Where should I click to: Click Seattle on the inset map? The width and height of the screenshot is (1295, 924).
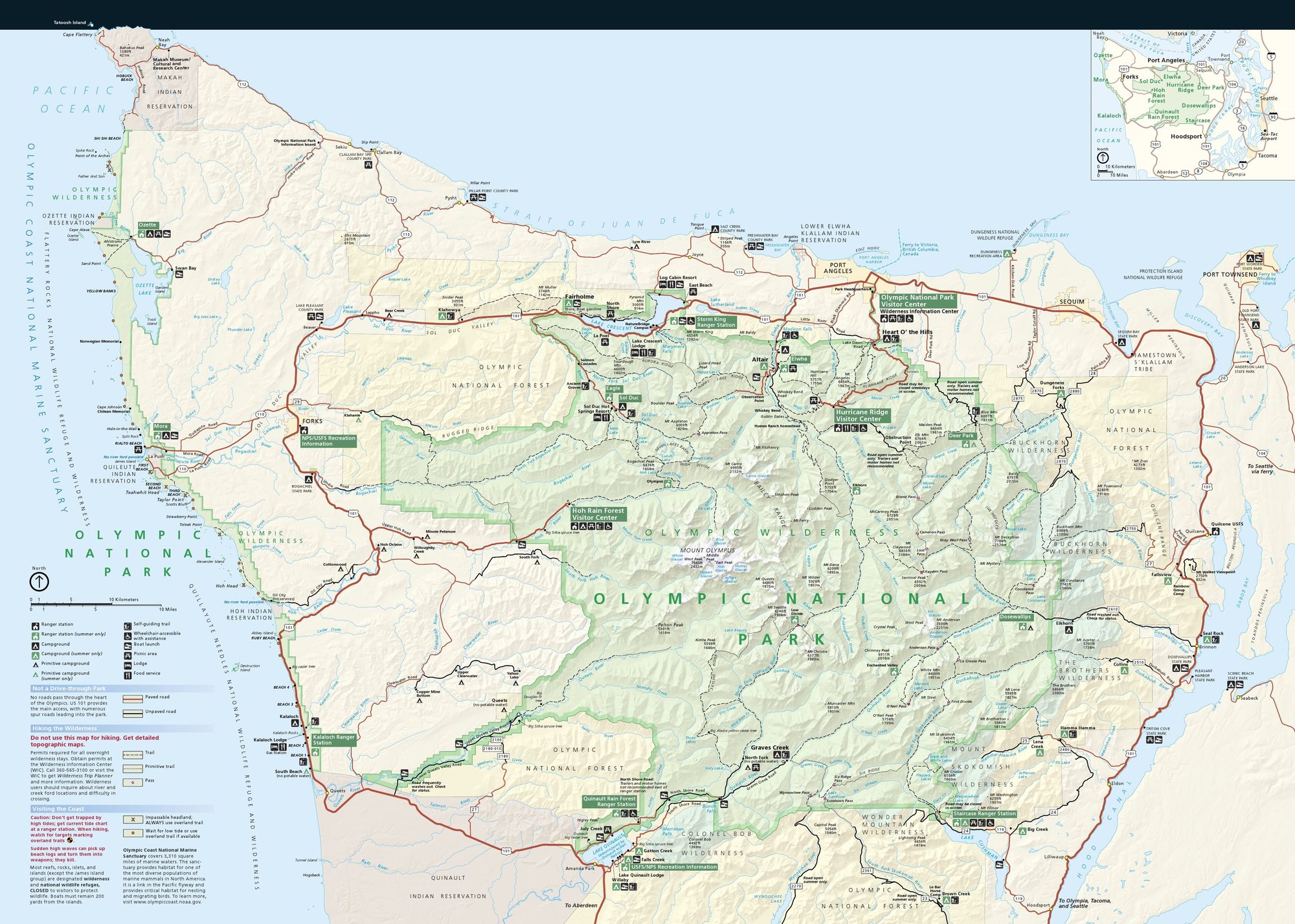click(x=1268, y=98)
